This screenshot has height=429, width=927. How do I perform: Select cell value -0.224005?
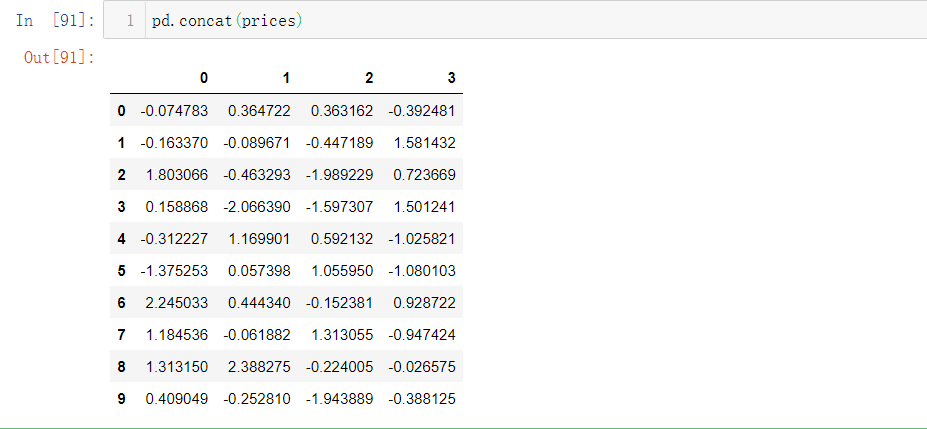pos(339,367)
